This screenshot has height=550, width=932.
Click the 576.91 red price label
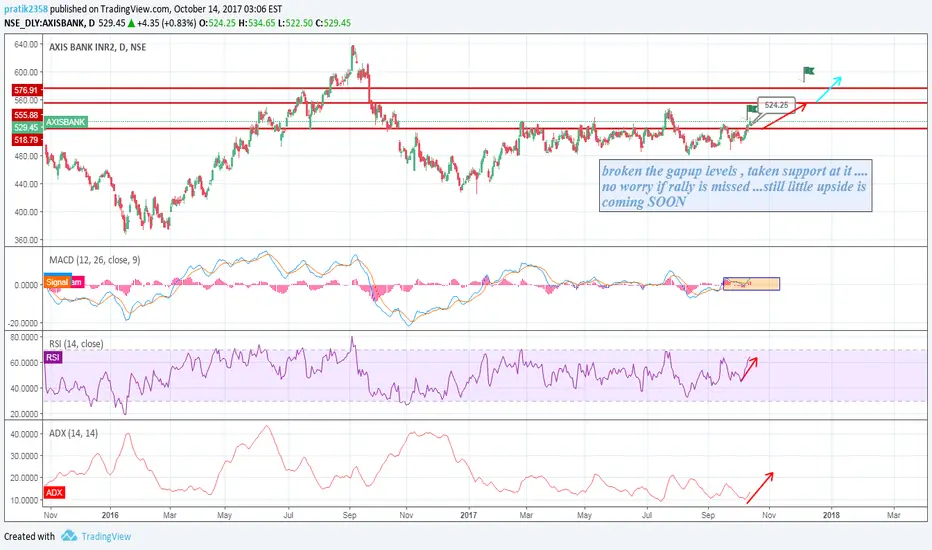26,90
